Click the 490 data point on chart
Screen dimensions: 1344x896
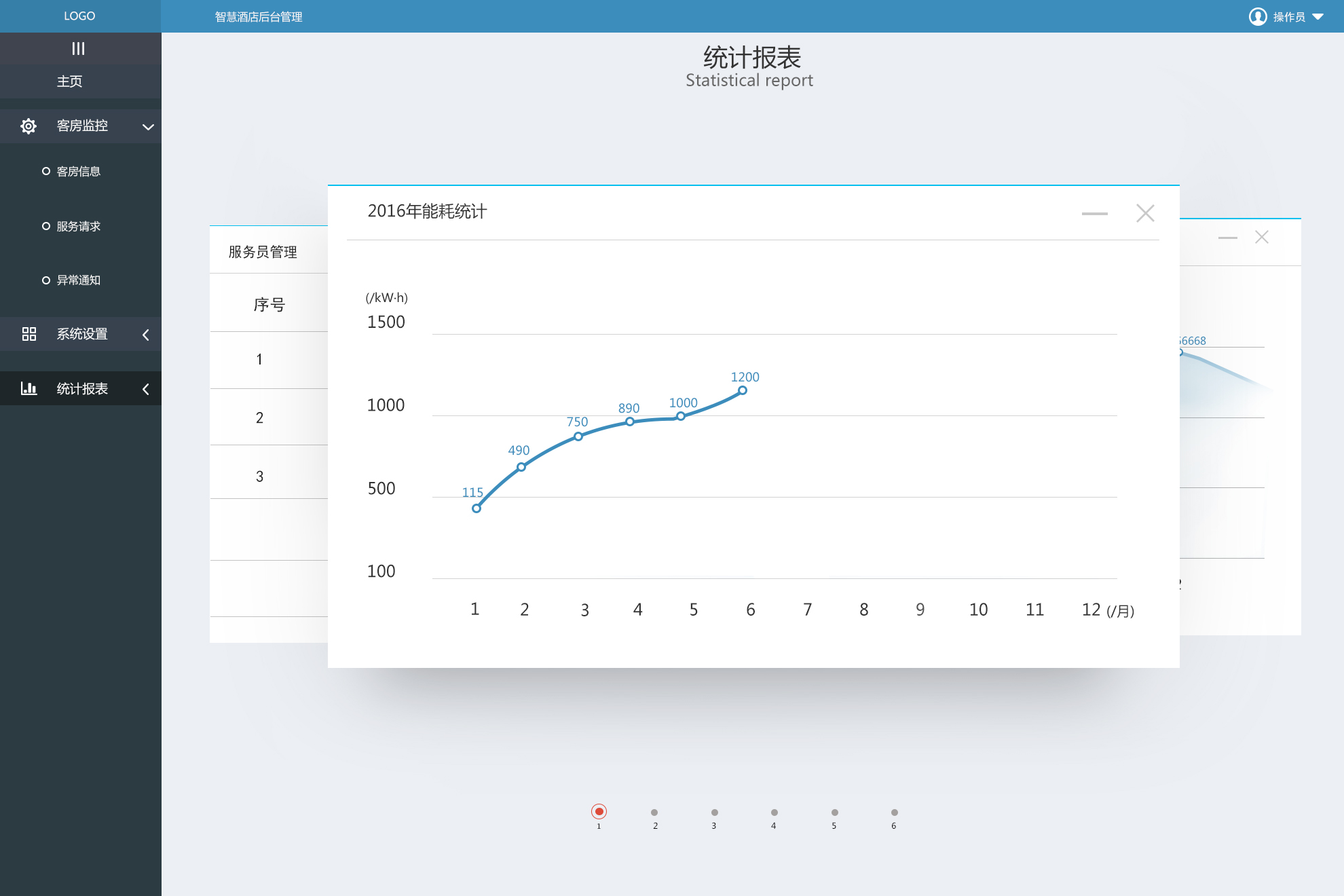click(x=521, y=467)
